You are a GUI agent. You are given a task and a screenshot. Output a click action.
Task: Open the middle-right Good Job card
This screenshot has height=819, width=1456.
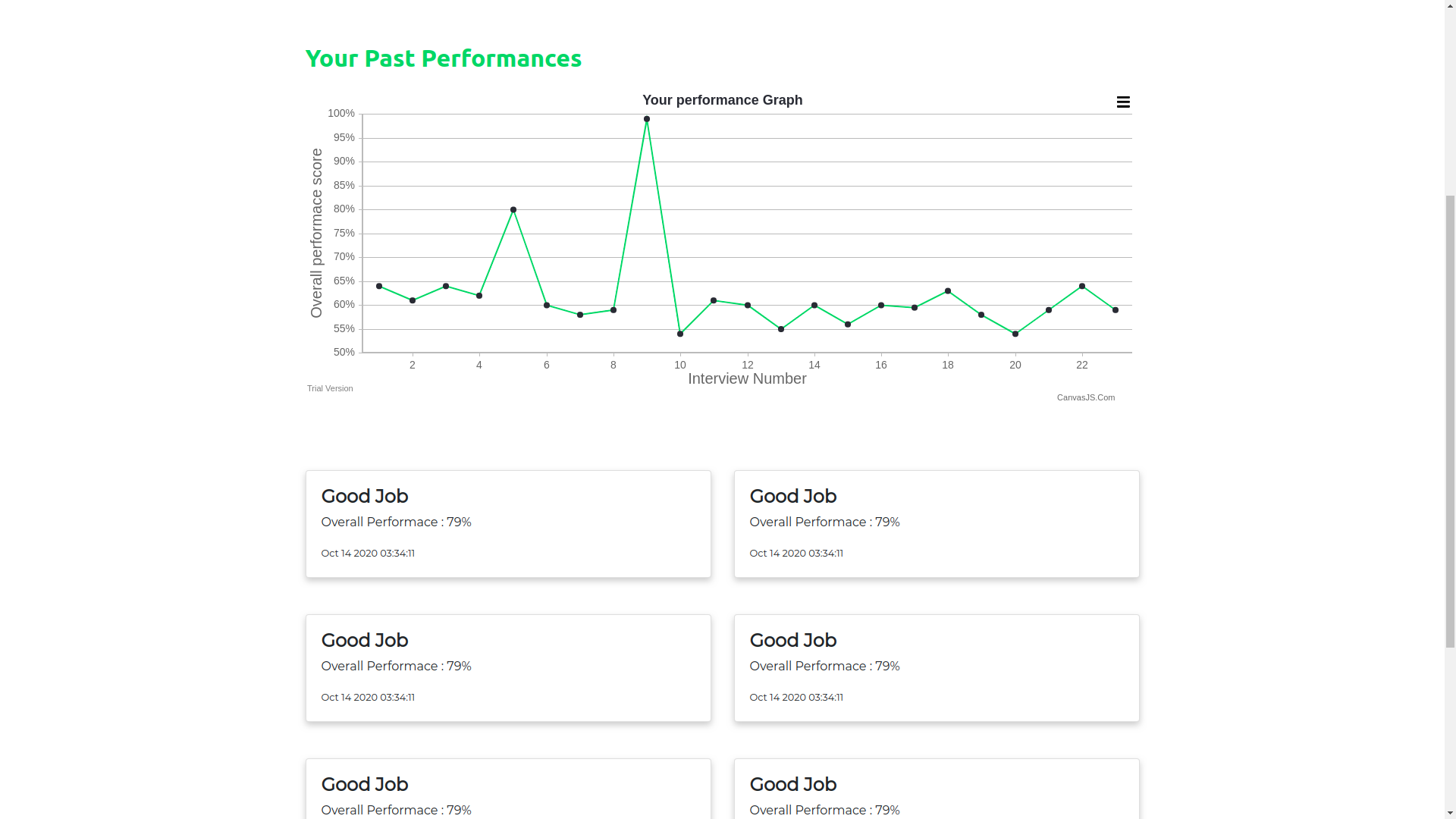[937, 668]
